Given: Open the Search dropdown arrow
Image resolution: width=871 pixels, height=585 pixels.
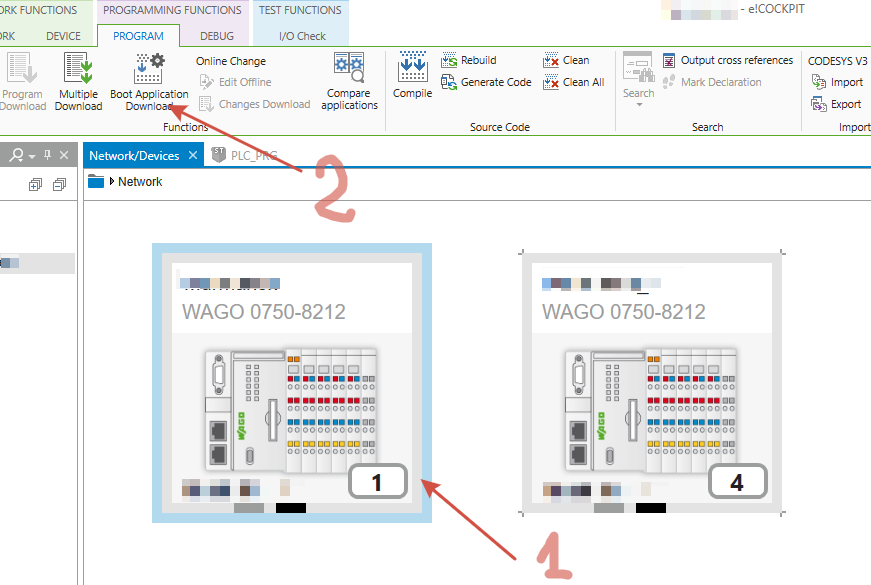Looking at the screenshot, I should click(639, 105).
